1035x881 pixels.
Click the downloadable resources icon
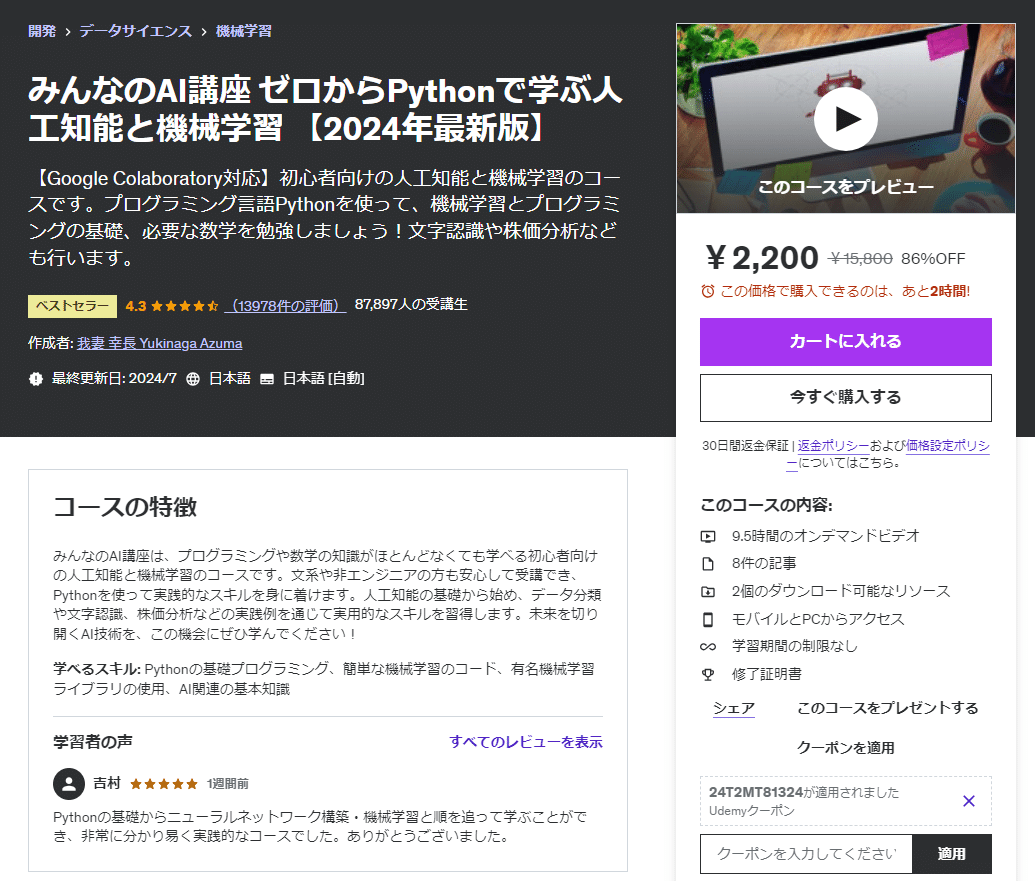710,592
